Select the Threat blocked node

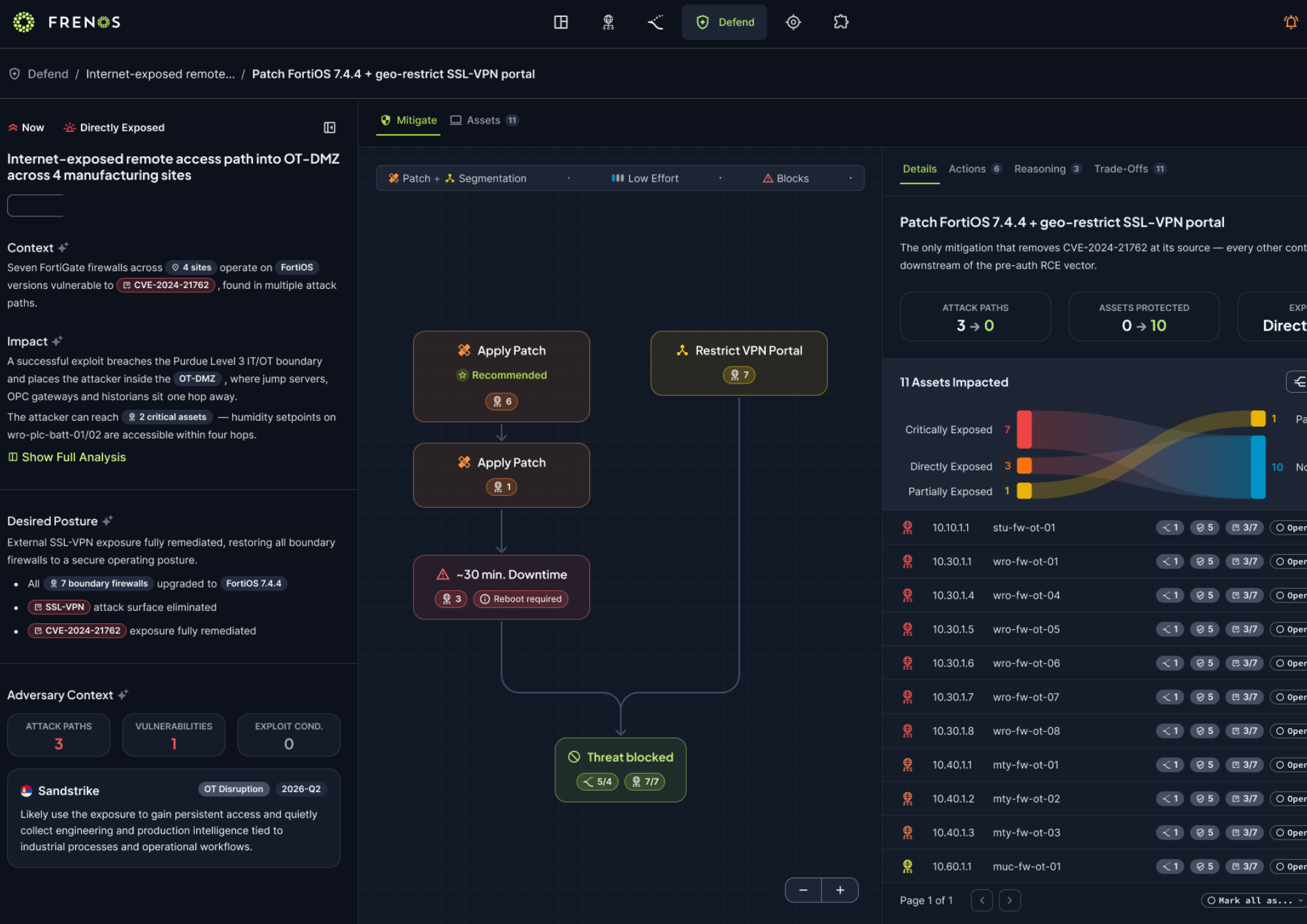click(620, 769)
